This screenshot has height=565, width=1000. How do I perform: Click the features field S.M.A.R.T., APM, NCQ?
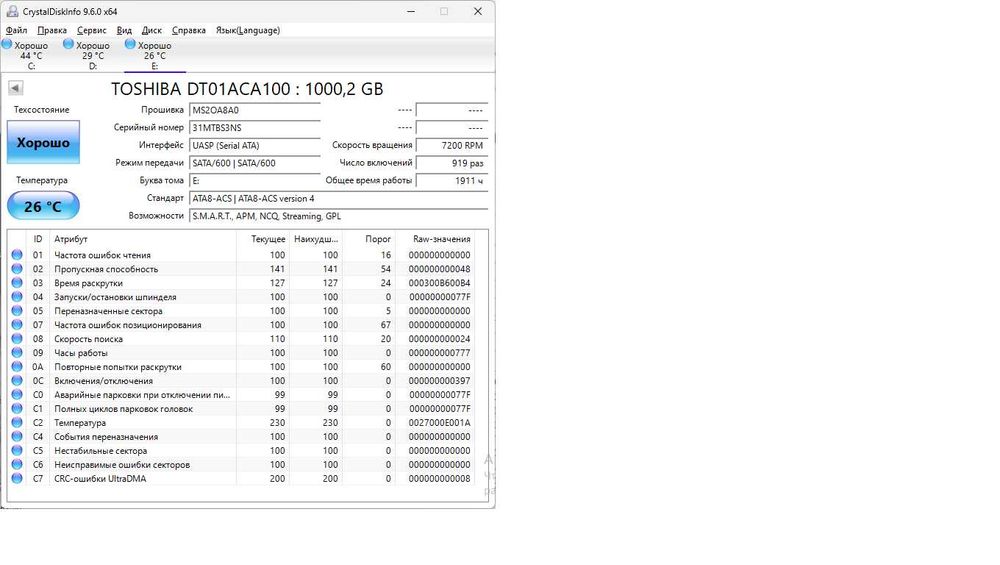coord(339,216)
